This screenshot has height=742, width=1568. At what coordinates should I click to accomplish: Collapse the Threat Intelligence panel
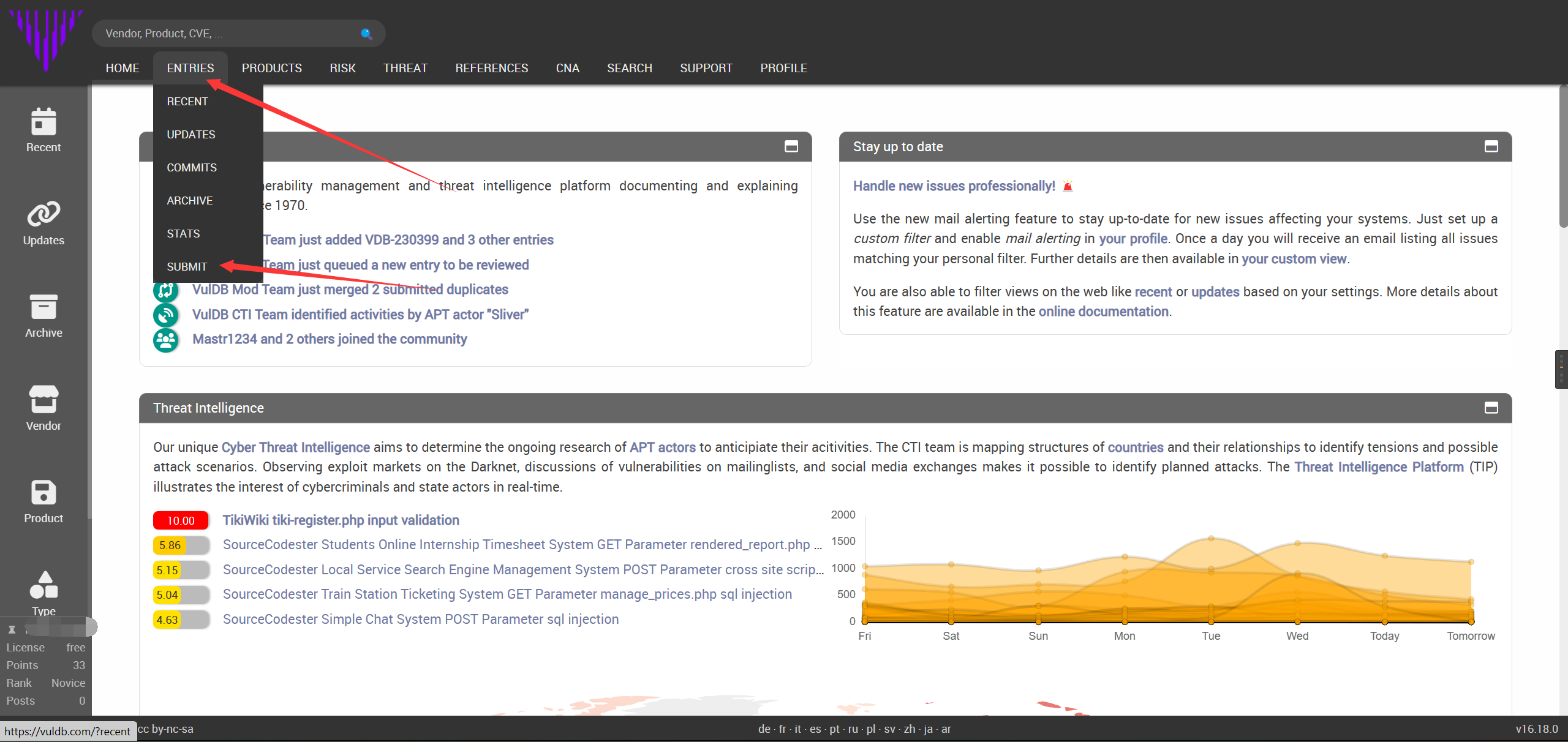tap(1491, 408)
